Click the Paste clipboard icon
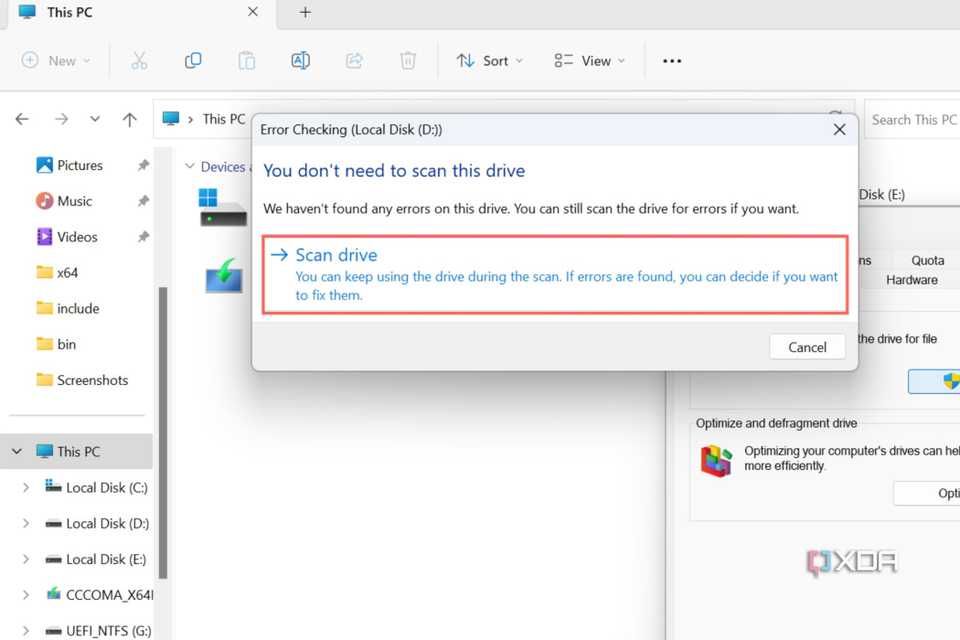This screenshot has height=640, width=960. [247, 61]
